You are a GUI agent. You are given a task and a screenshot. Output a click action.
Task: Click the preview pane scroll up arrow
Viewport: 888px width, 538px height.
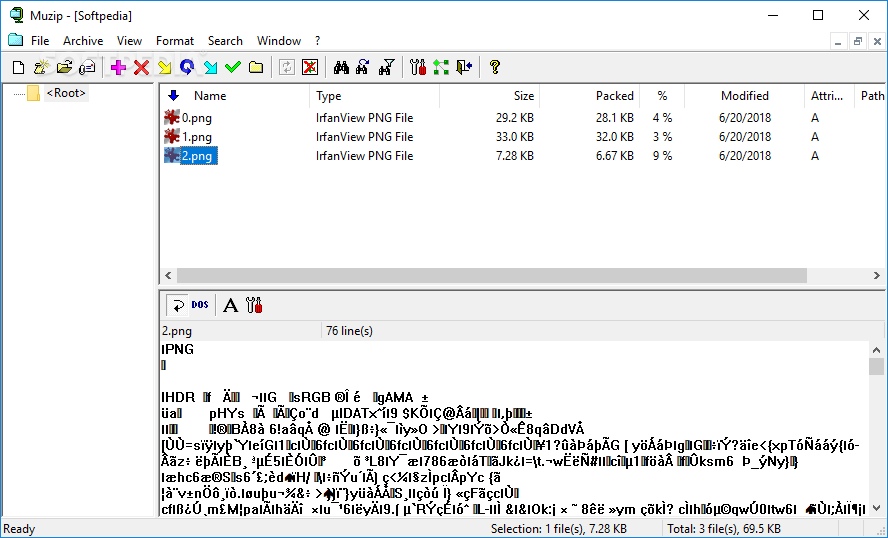(x=876, y=350)
